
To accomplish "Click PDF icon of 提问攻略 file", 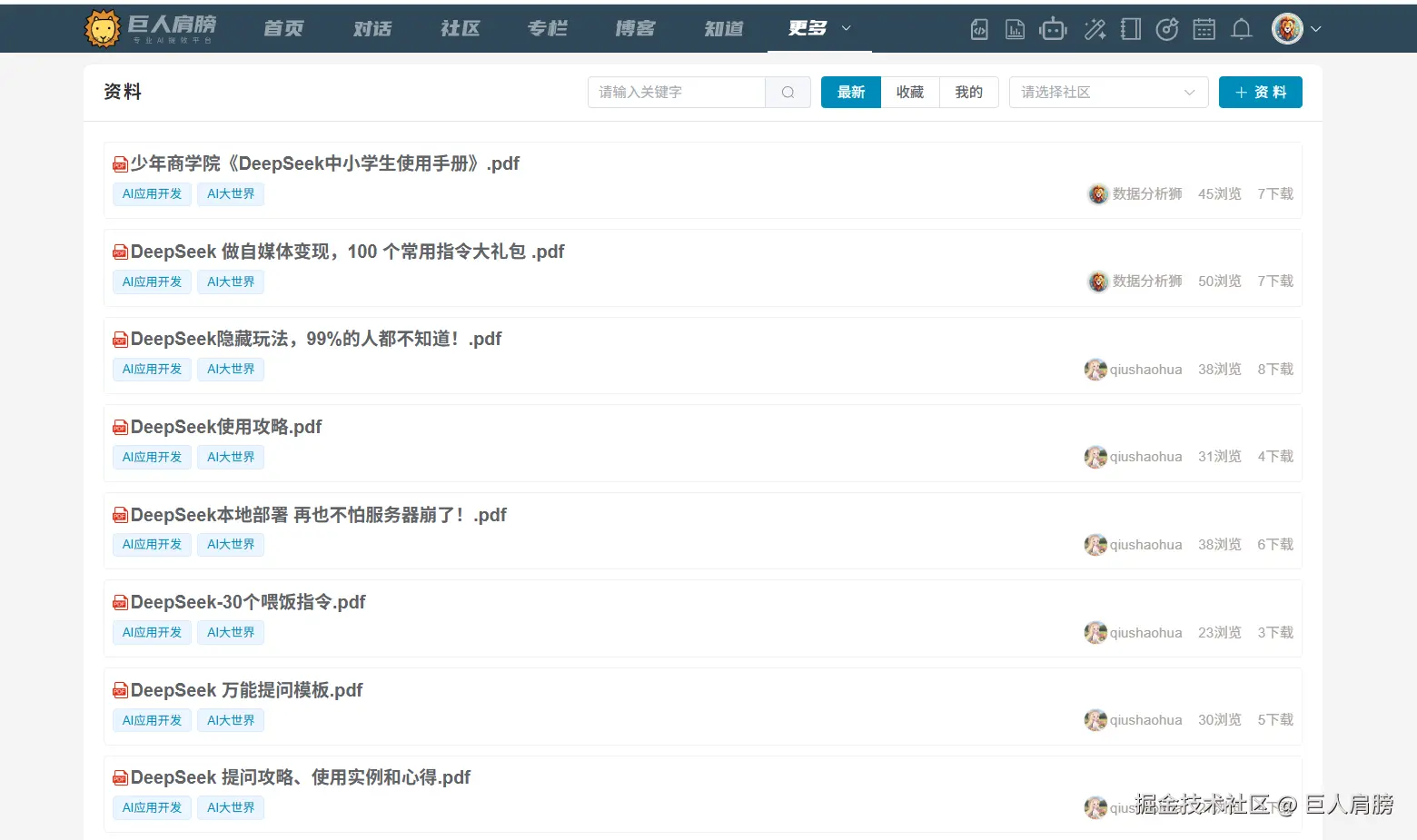I will (120, 778).
